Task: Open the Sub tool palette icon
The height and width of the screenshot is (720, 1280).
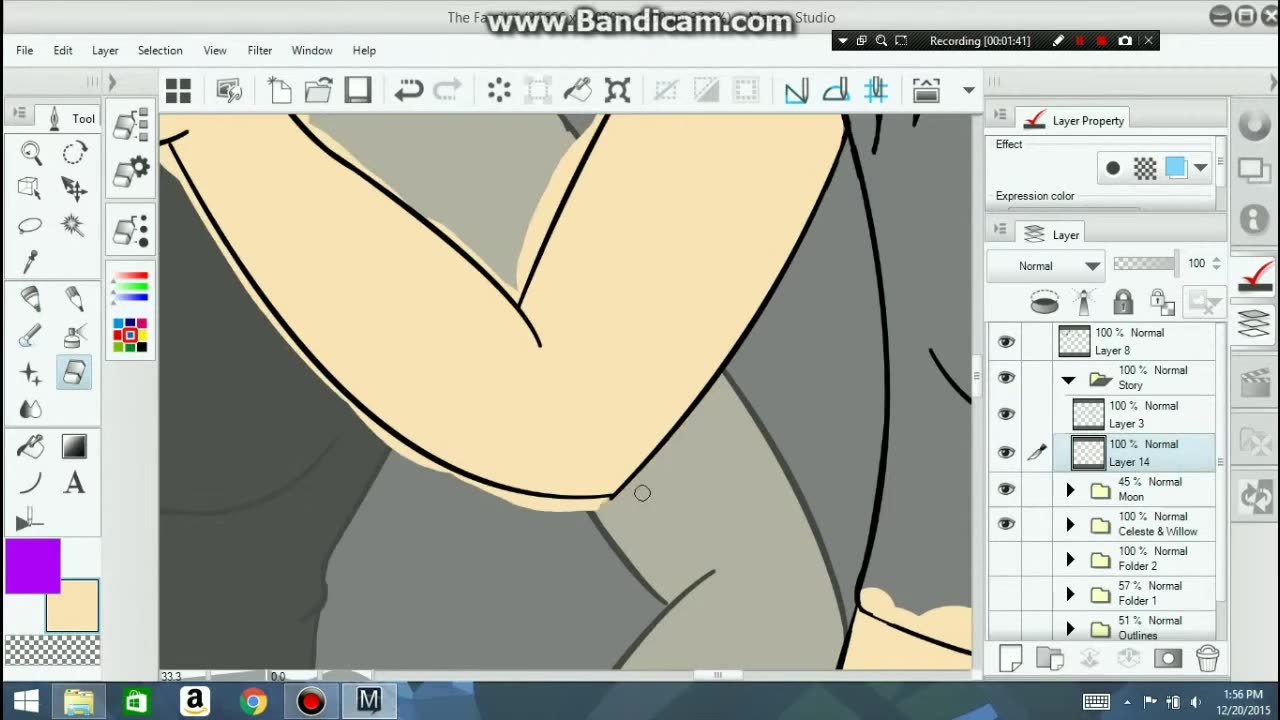Action: 131,125
